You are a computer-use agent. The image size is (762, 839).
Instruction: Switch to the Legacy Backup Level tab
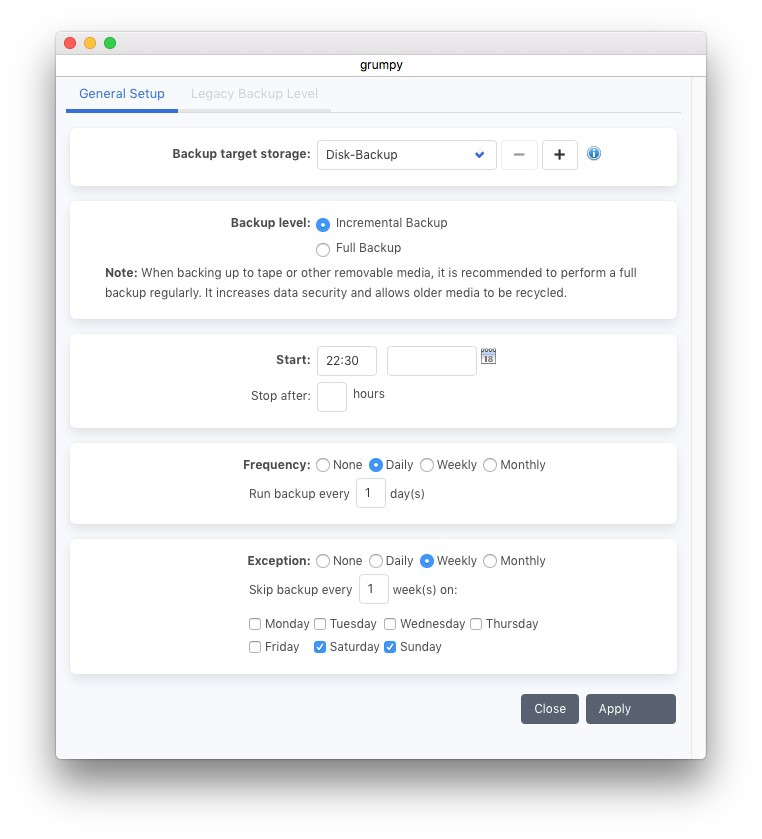pos(254,94)
